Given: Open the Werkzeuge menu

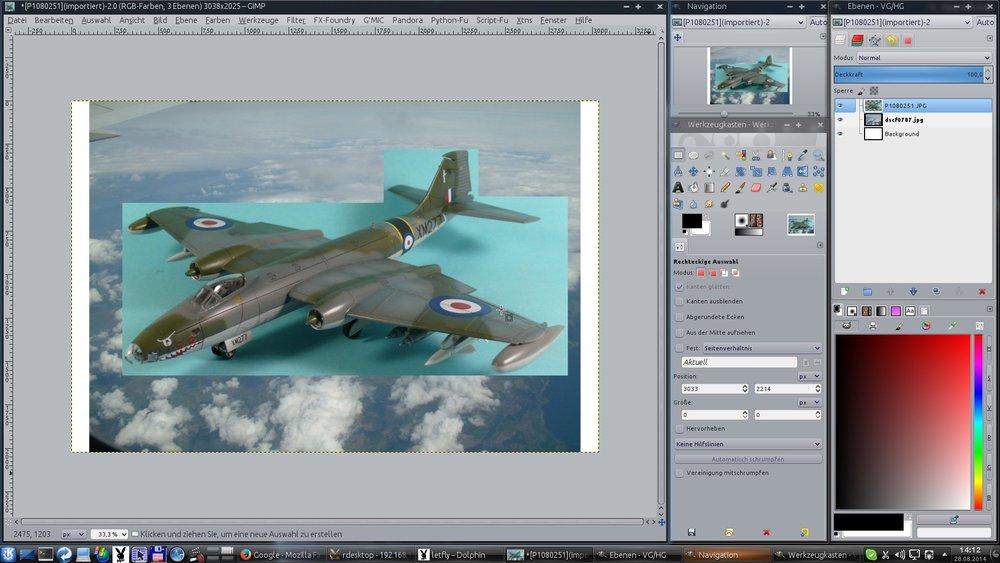Looking at the screenshot, I should click(258, 20).
